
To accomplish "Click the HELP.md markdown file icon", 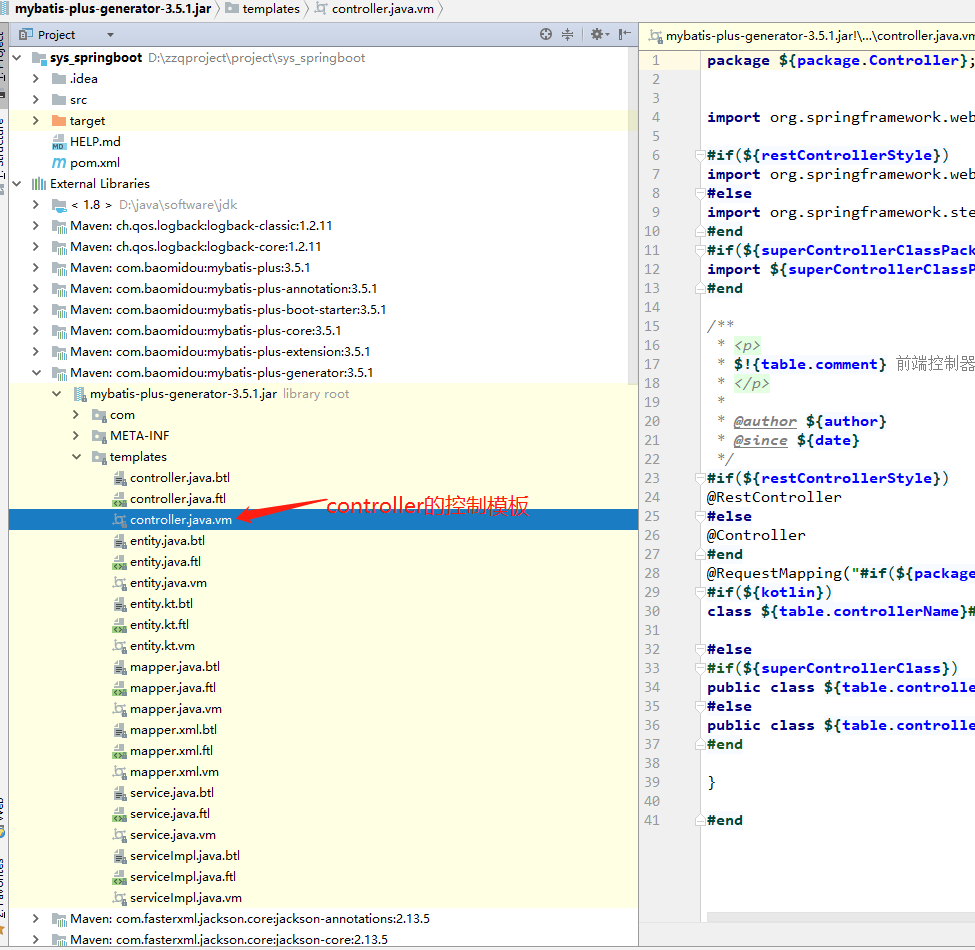I will pos(59,142).
